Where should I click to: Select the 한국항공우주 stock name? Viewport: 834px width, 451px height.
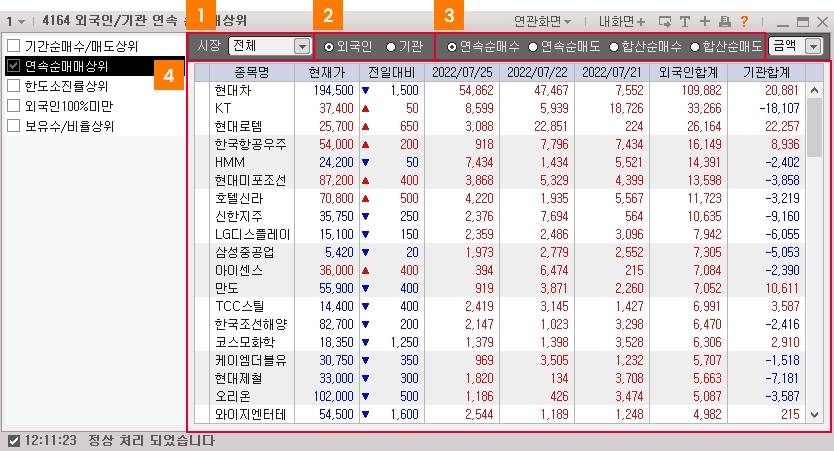(x=251, y=145)
